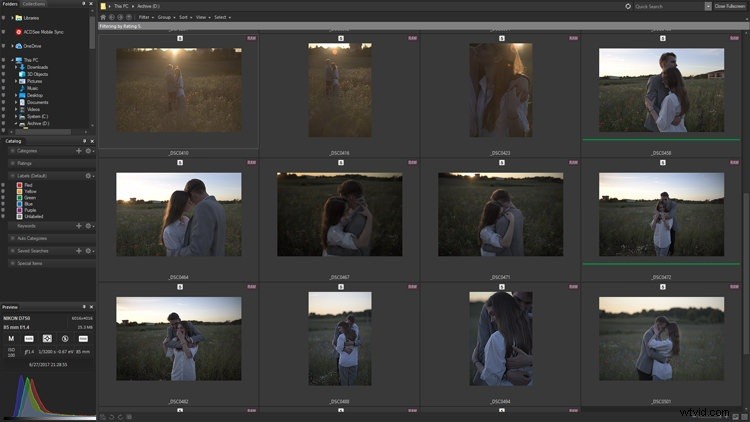
Task: Click in the Quick Search input field
Action: click(669, 6)
